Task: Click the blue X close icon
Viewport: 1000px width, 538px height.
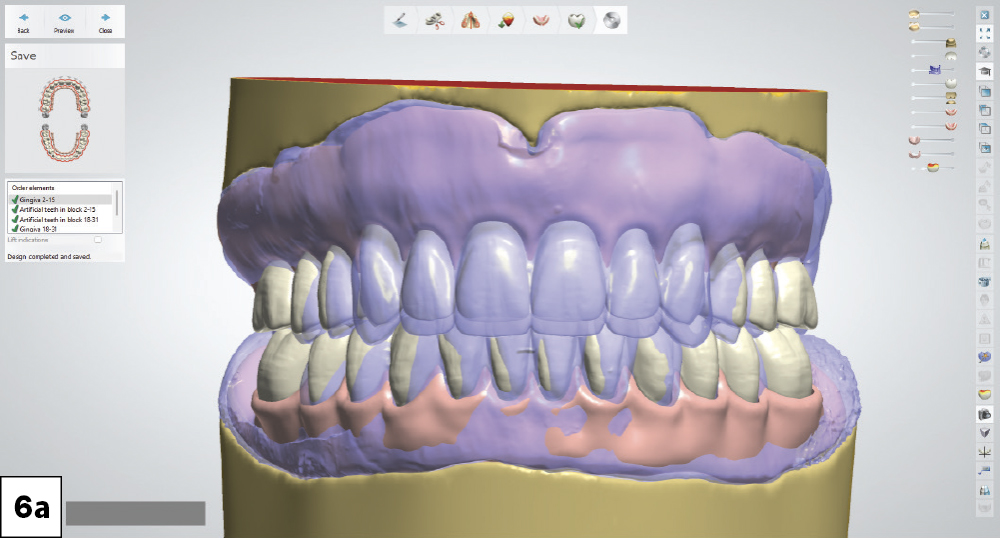Action: (985, 15)
